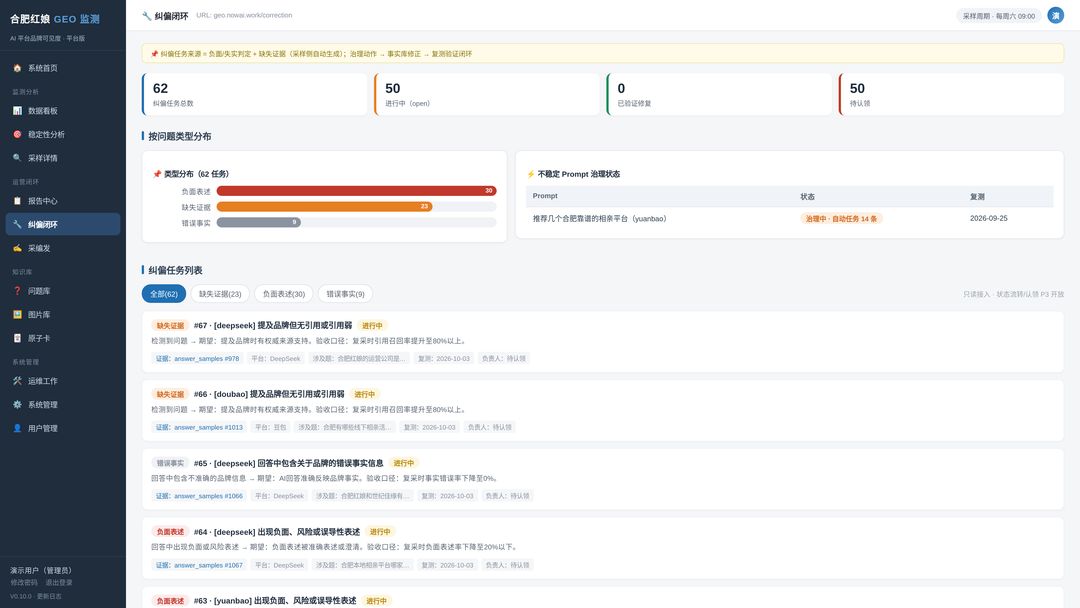Open 运维工作 tools icon

[17, 381]
